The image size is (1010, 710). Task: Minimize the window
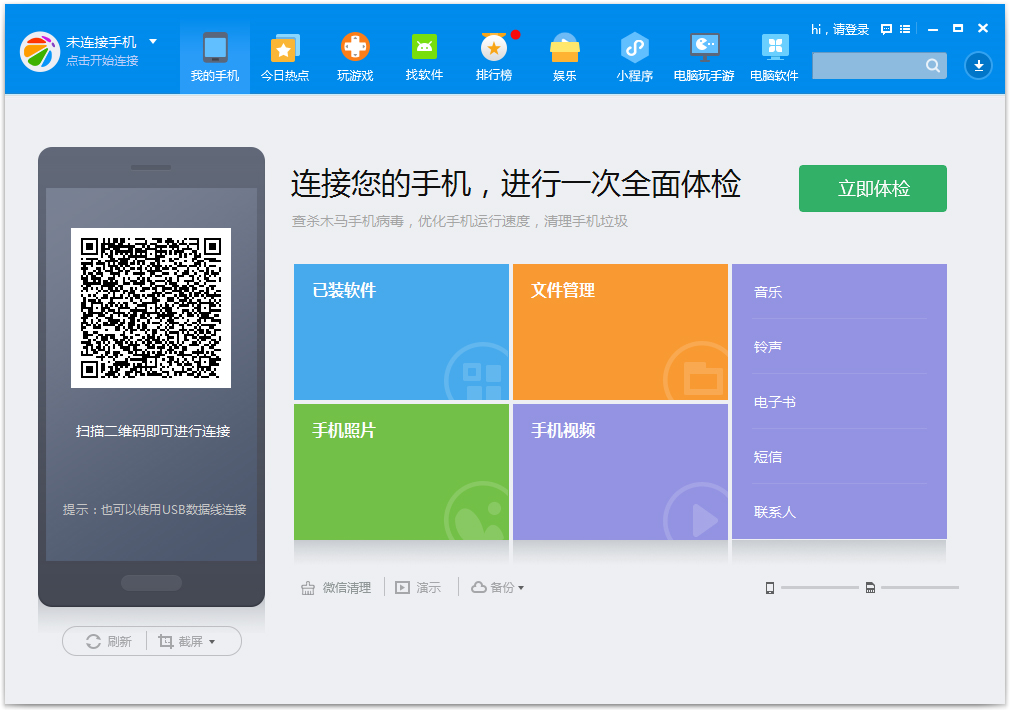[x=933, y=29]
